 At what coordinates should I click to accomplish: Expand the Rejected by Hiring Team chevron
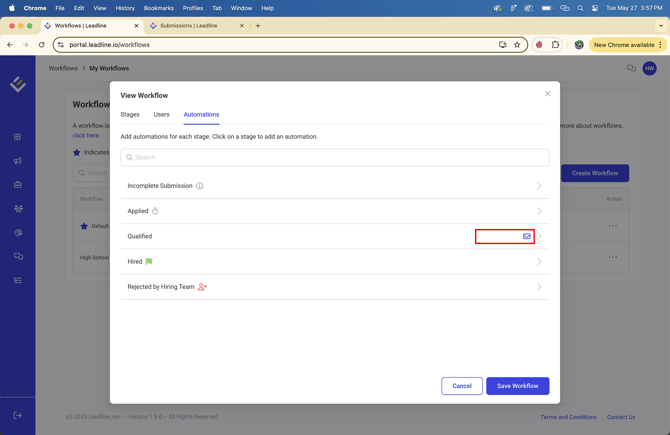pyautogui.click(x=539, y=287)
